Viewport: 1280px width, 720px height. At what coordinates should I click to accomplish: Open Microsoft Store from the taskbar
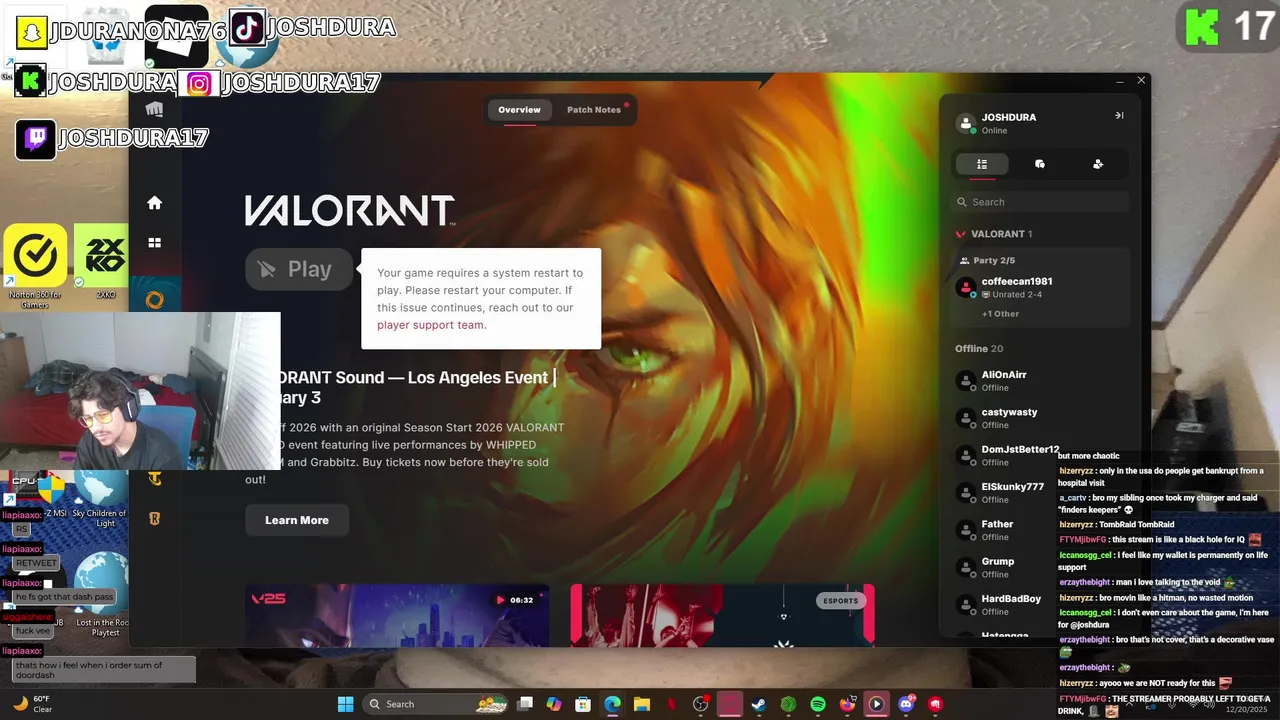(583, 704)
